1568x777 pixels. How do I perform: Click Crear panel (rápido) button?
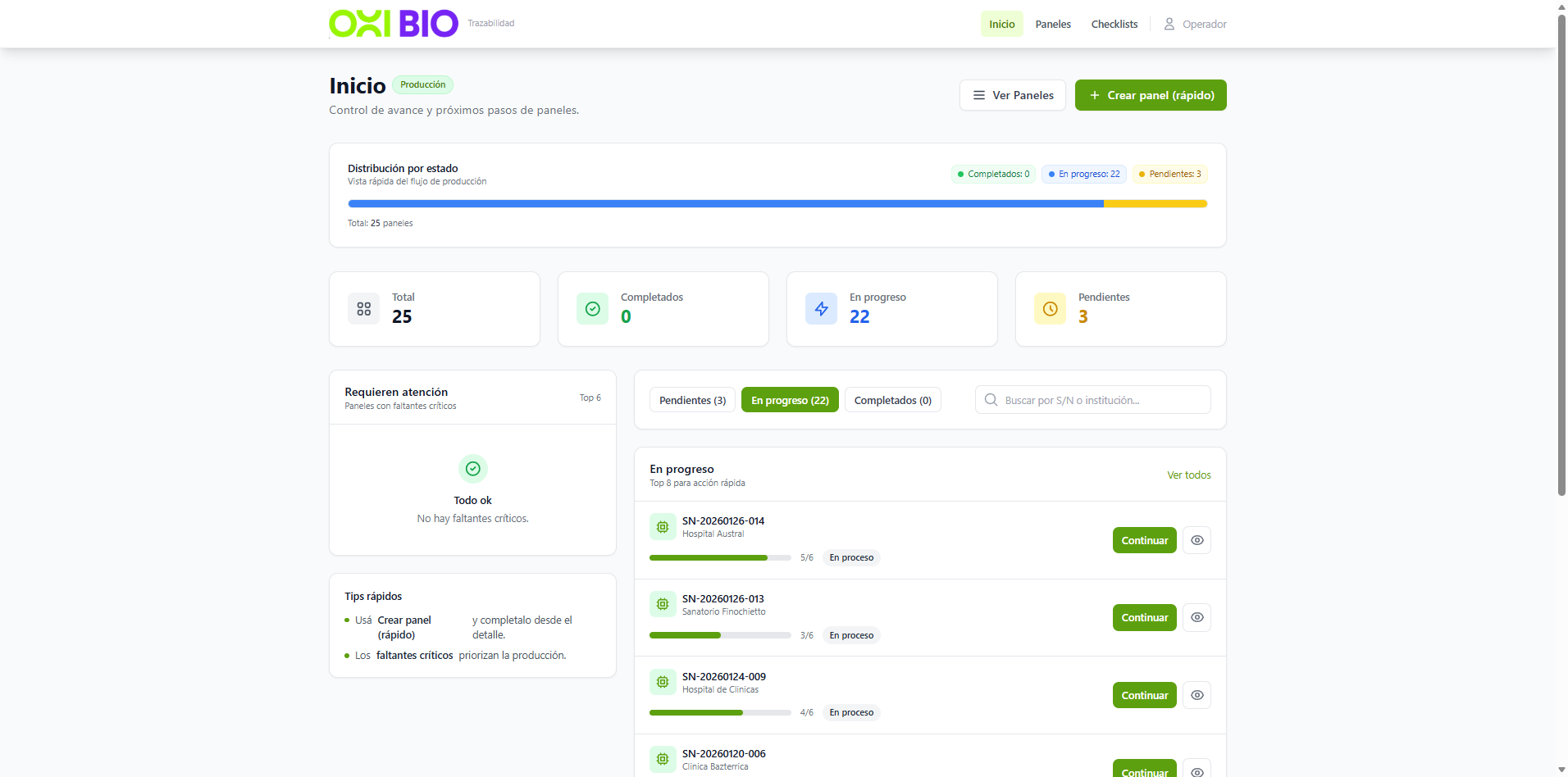(1151, 95)
